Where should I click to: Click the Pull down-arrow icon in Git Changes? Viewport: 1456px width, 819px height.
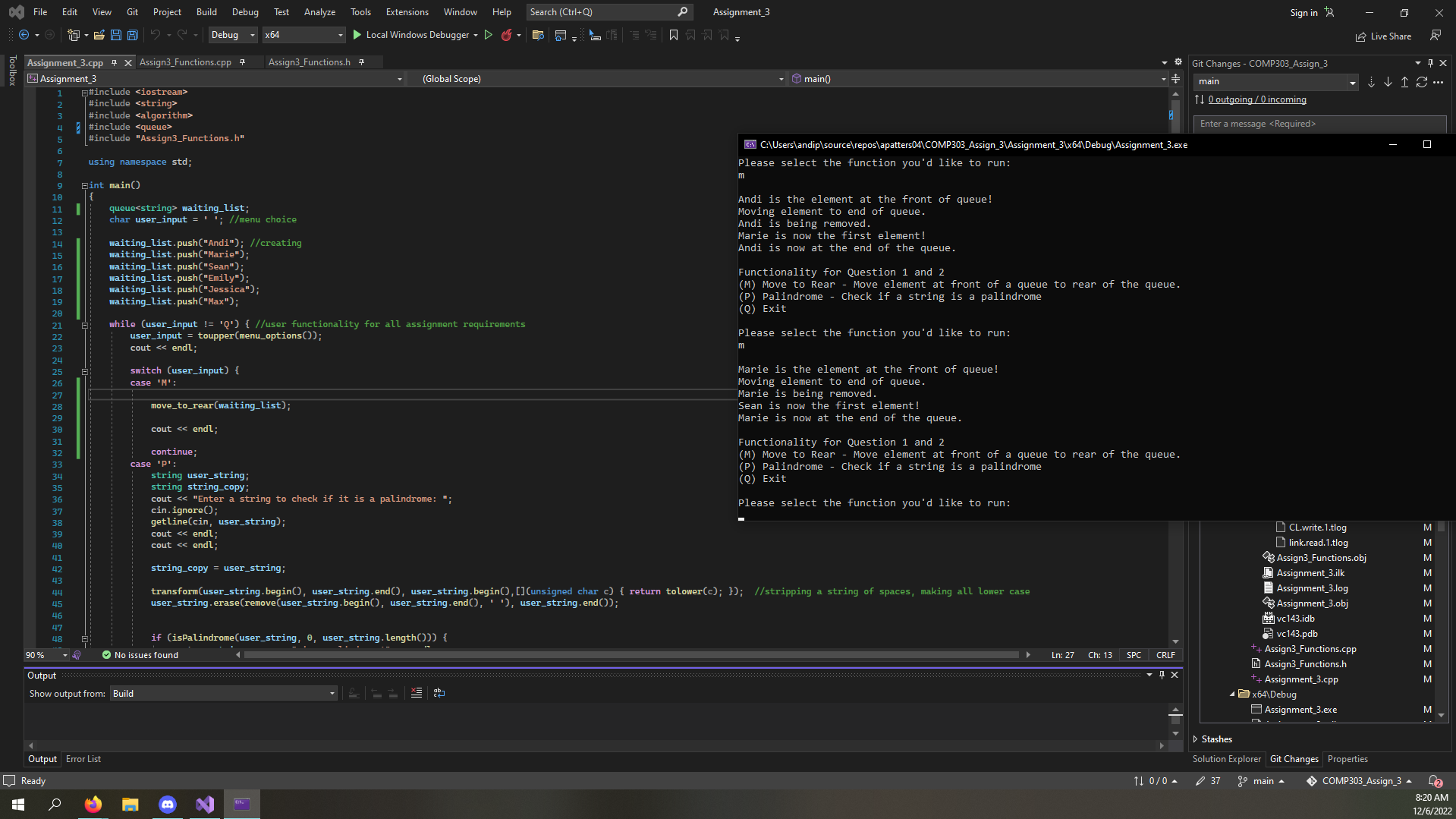point(1388,82)
